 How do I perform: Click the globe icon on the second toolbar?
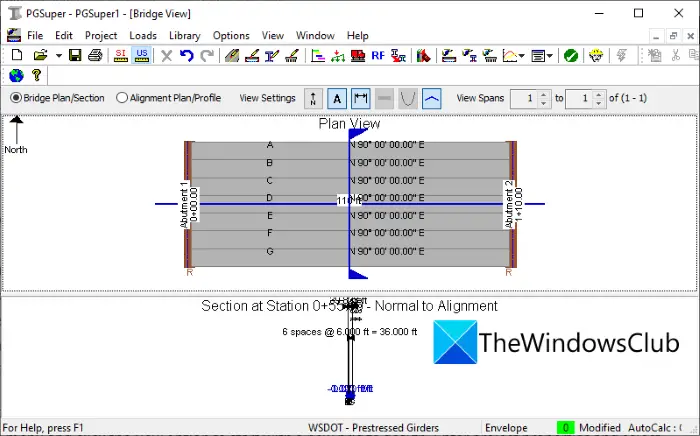tap(17, 75)
